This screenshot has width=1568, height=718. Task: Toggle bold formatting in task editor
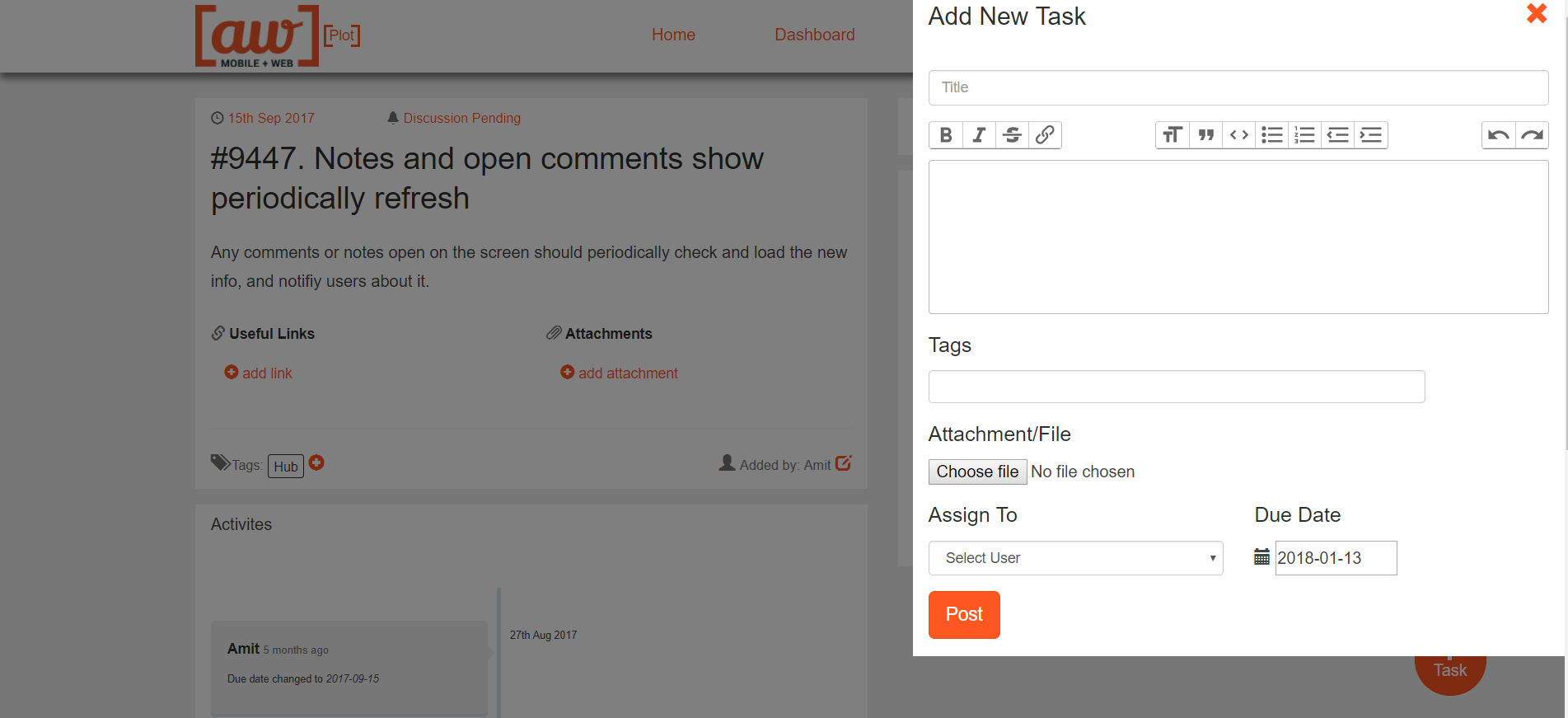tap(946, 135)
